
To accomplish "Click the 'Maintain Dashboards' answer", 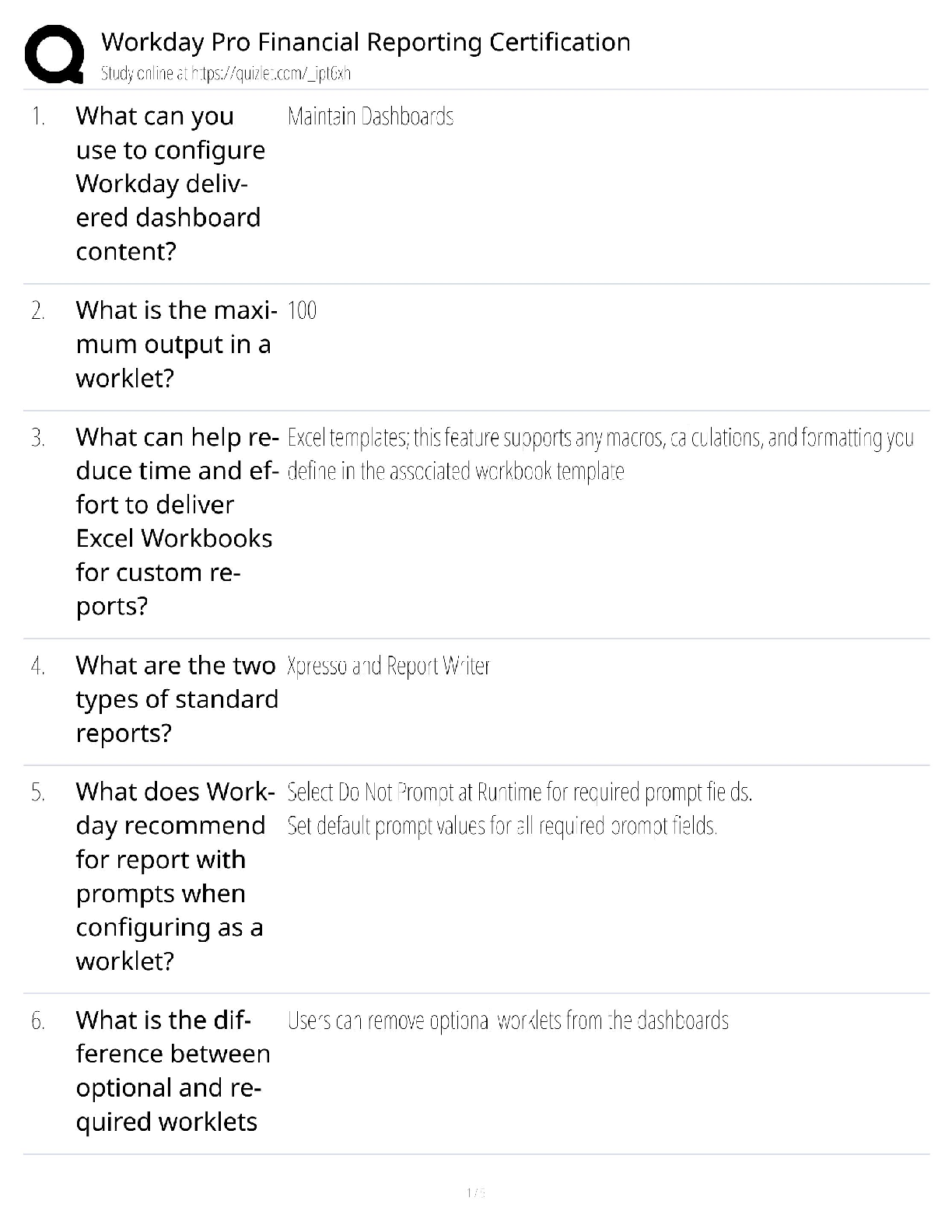I will coord(370,117).
